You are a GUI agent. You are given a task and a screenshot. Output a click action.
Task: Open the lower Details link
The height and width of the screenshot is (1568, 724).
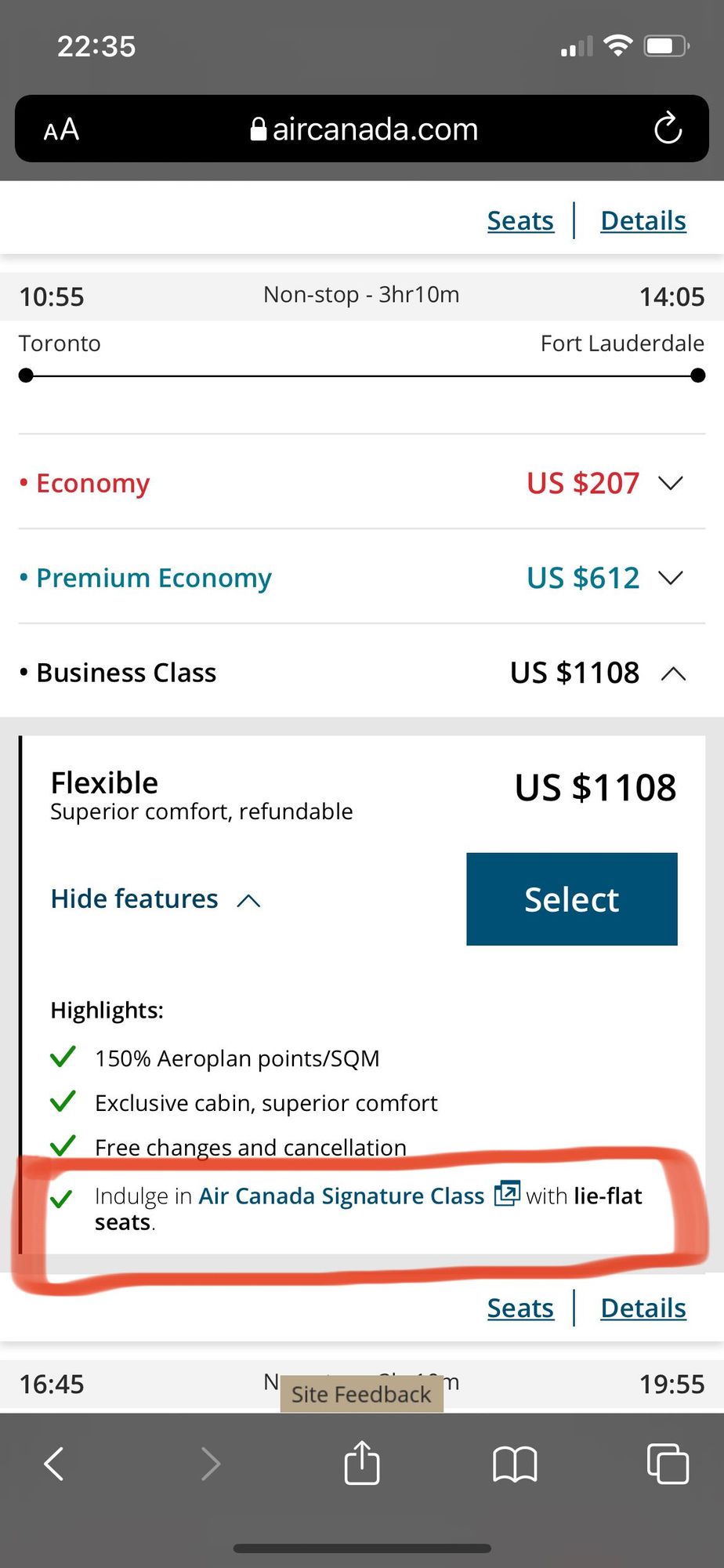643,1308
